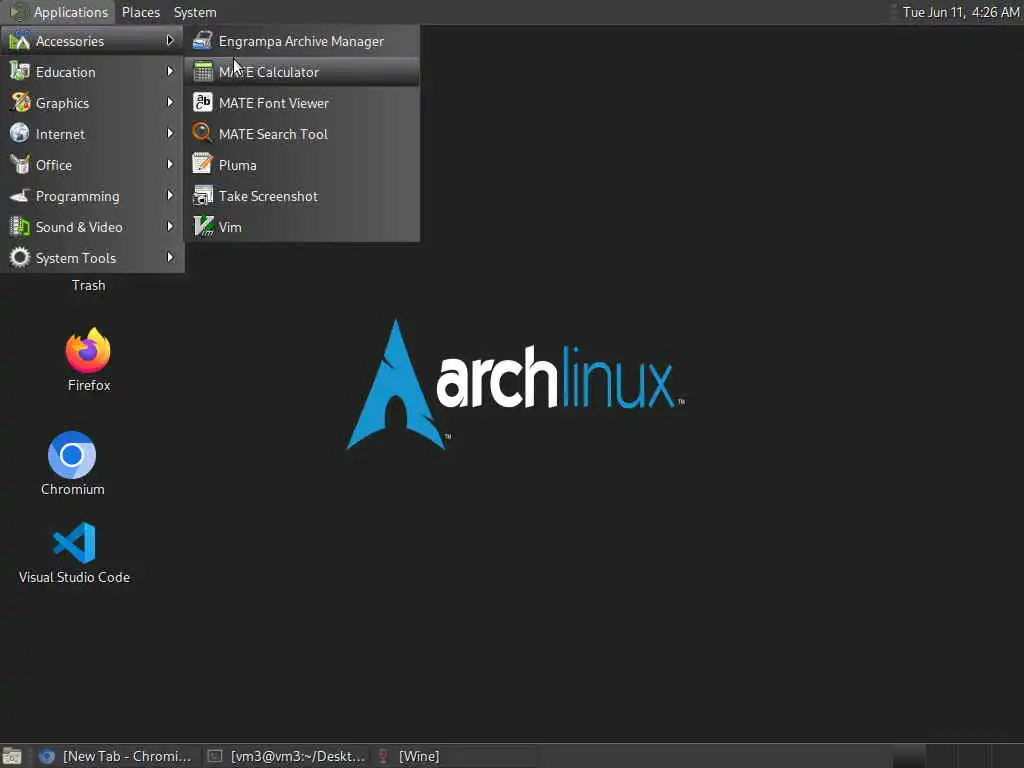Click the Take Screenshot icon
Image resolution: width=1024 pixels, height=768 pixels.
[202, 195]
